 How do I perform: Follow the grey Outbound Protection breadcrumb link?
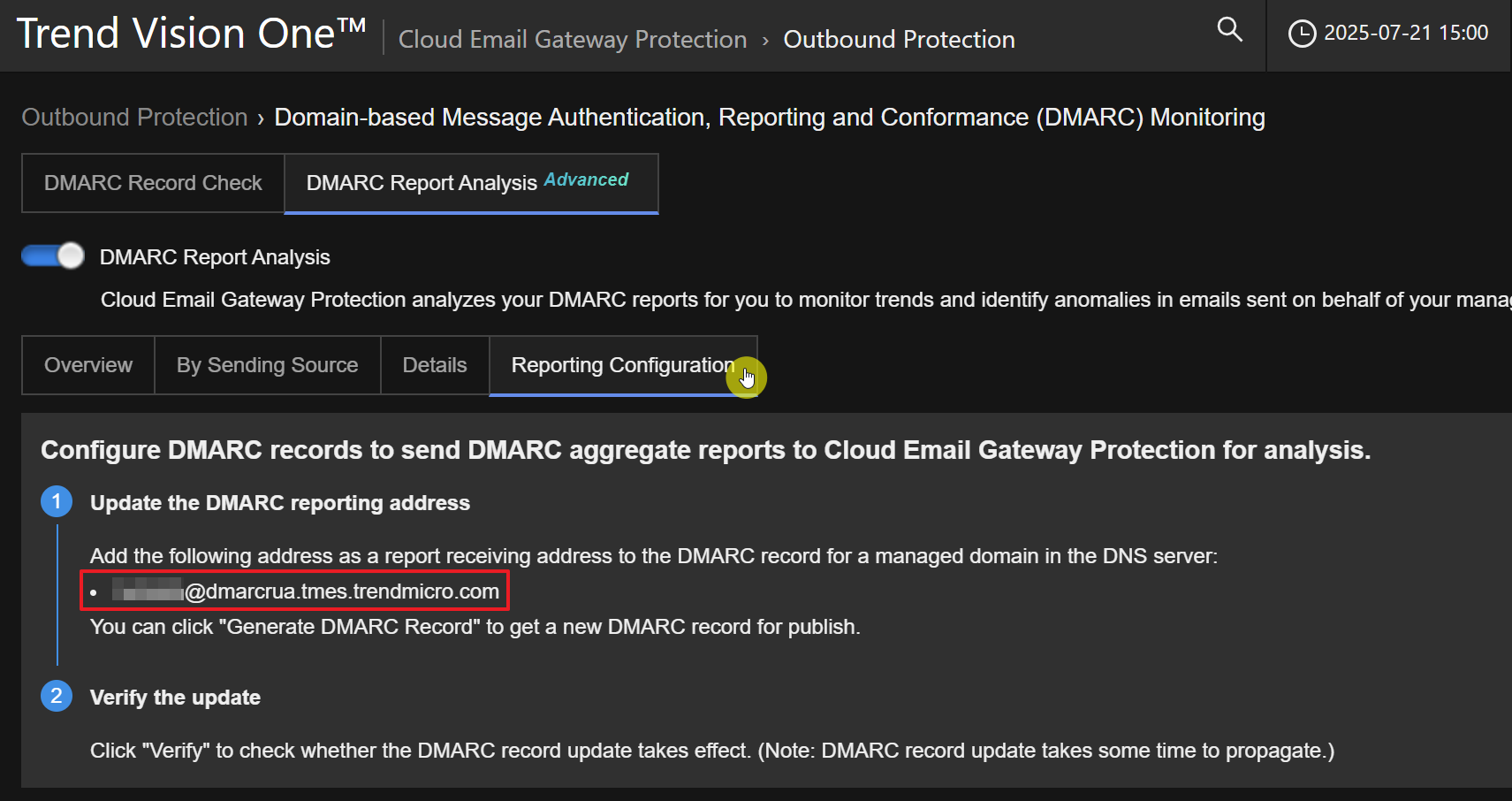coord(134,118)
